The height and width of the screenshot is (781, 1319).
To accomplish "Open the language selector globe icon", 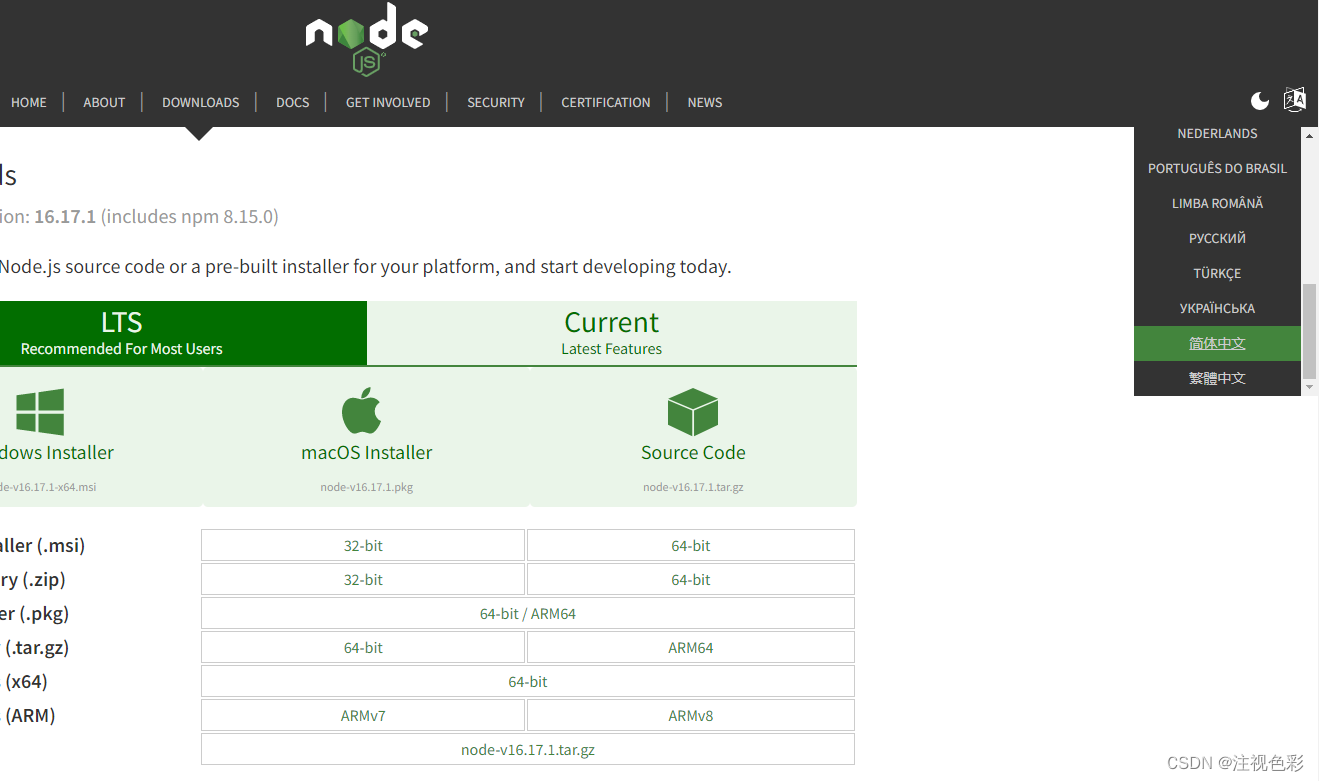I will click(1294, 100).
